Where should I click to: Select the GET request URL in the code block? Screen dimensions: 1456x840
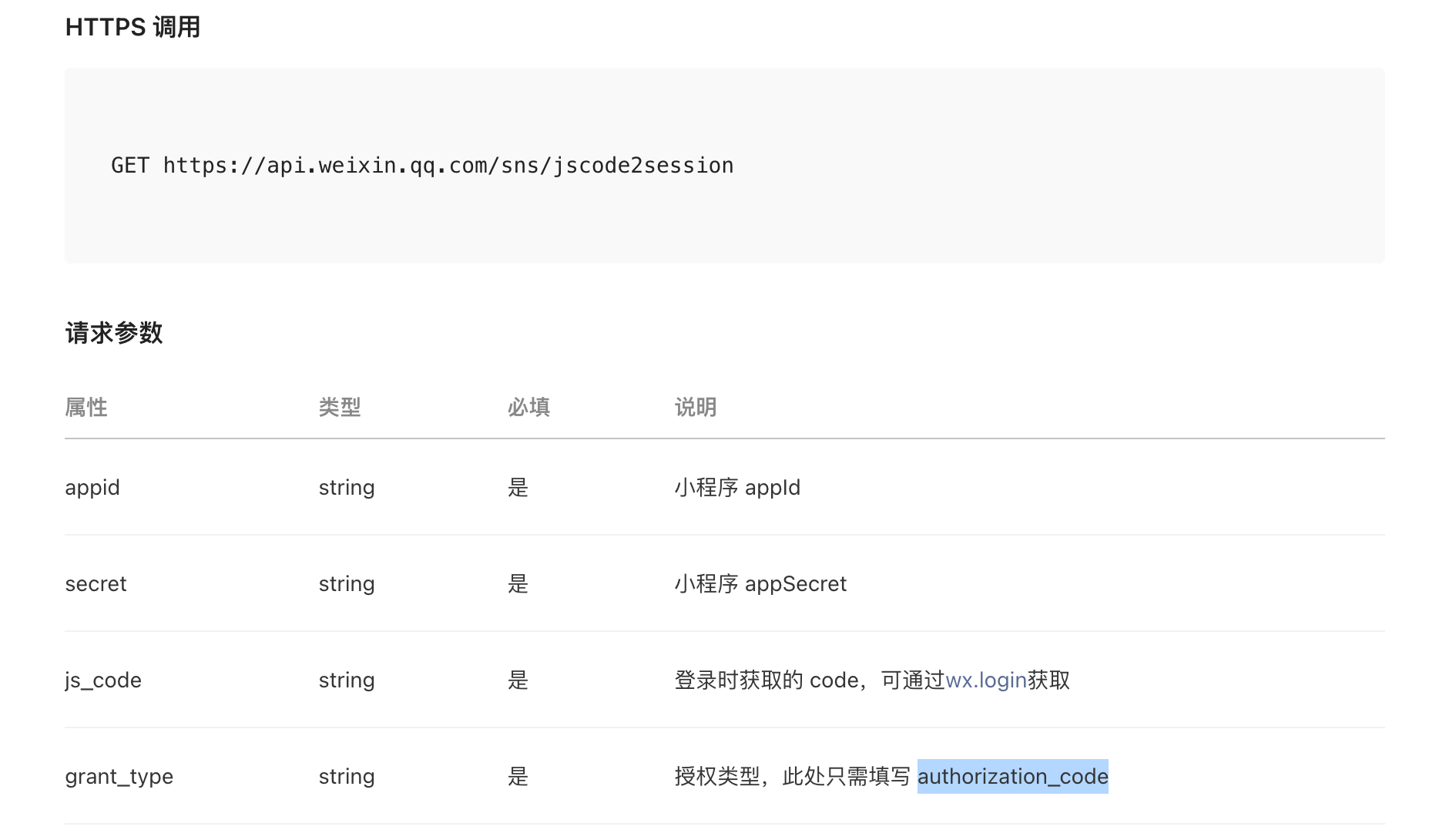(422, 165)
